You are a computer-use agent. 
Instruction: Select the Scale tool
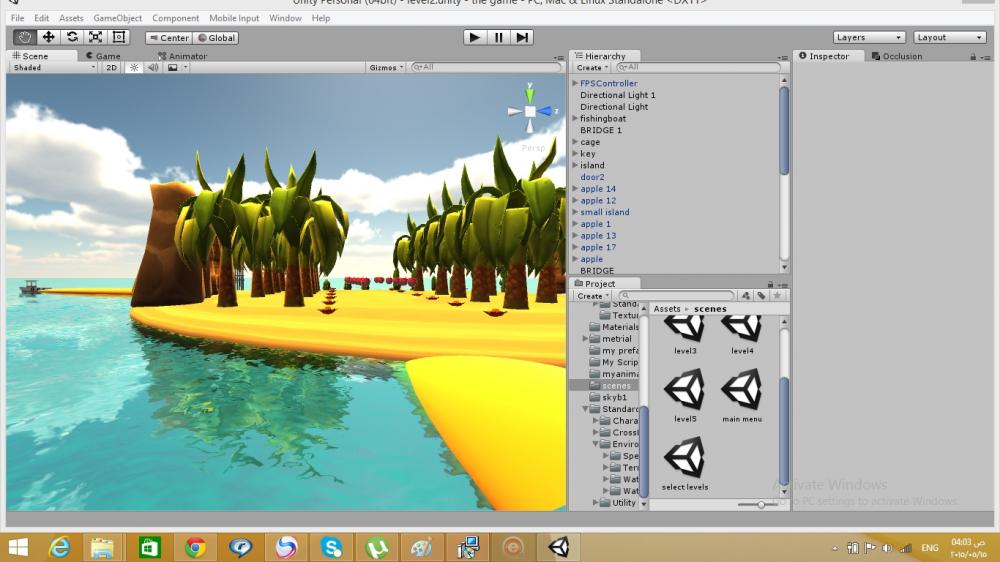(96, 38)
